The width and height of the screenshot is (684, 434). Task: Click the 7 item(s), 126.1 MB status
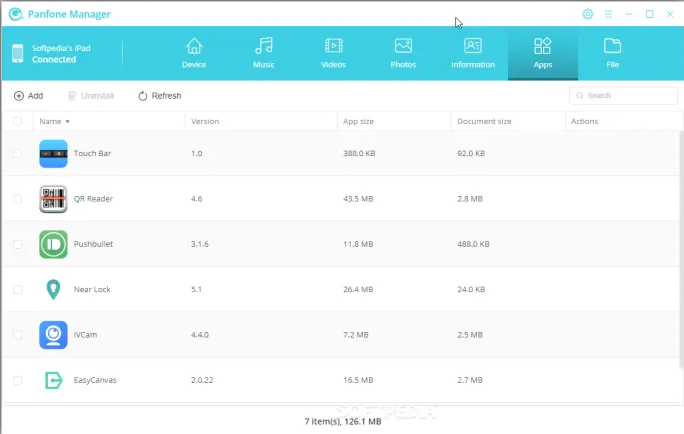343,421
